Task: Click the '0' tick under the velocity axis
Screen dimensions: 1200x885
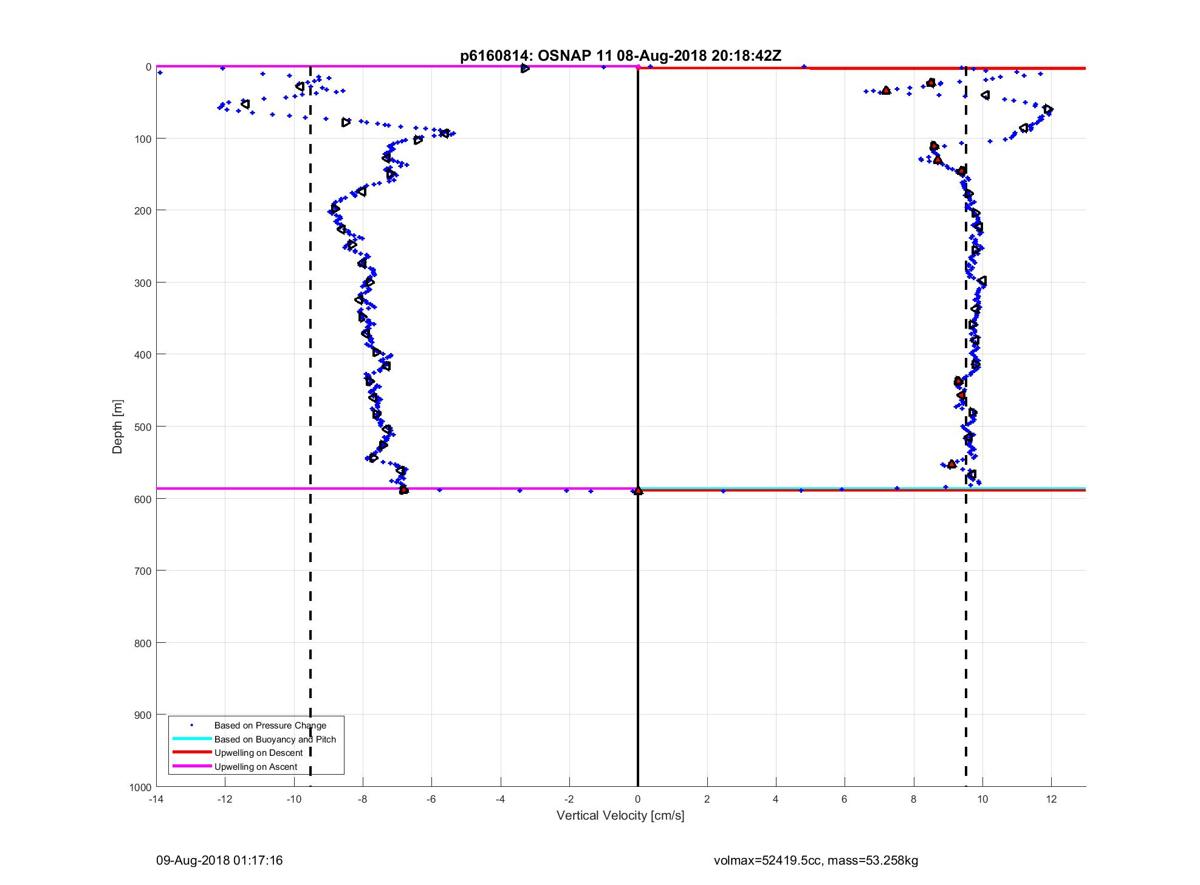Action: 638,799
